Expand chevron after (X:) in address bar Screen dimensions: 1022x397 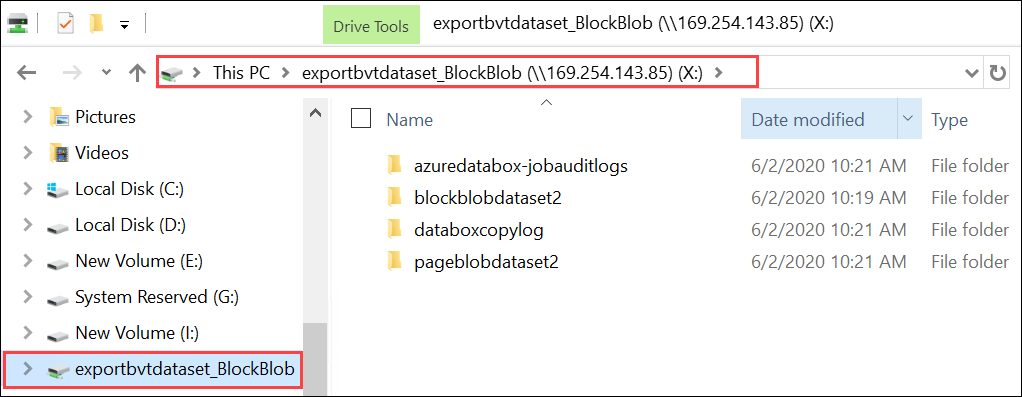[719, 73]
